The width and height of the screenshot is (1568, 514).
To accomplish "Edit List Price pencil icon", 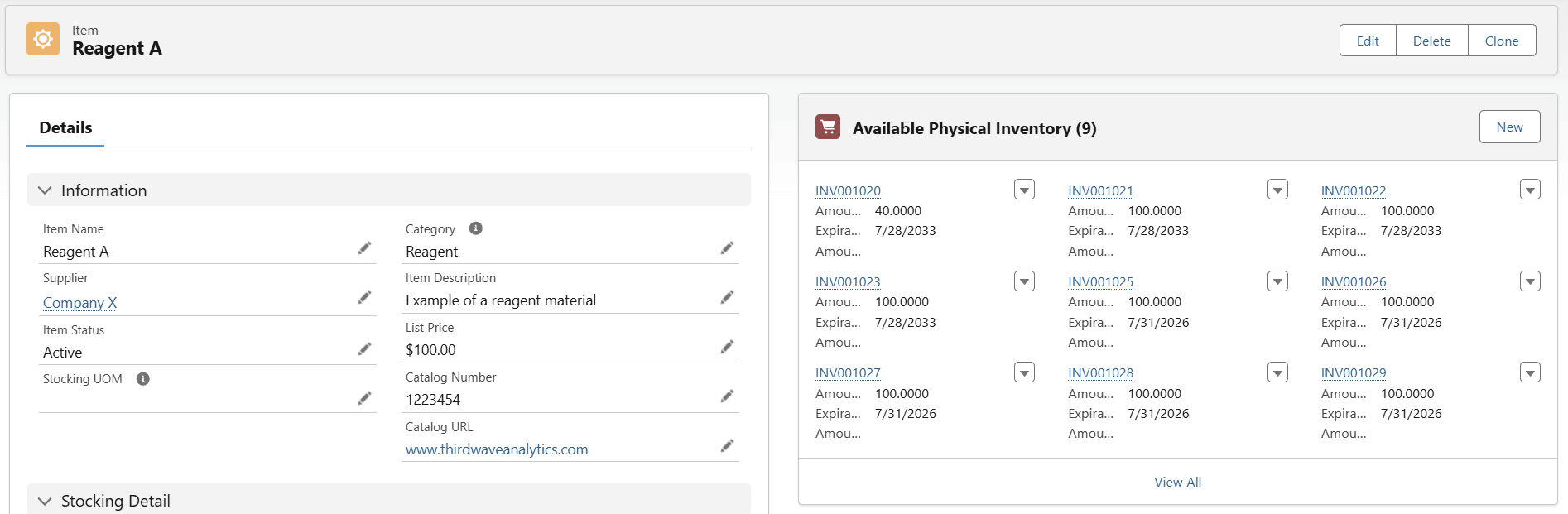I will coord(727,347).
